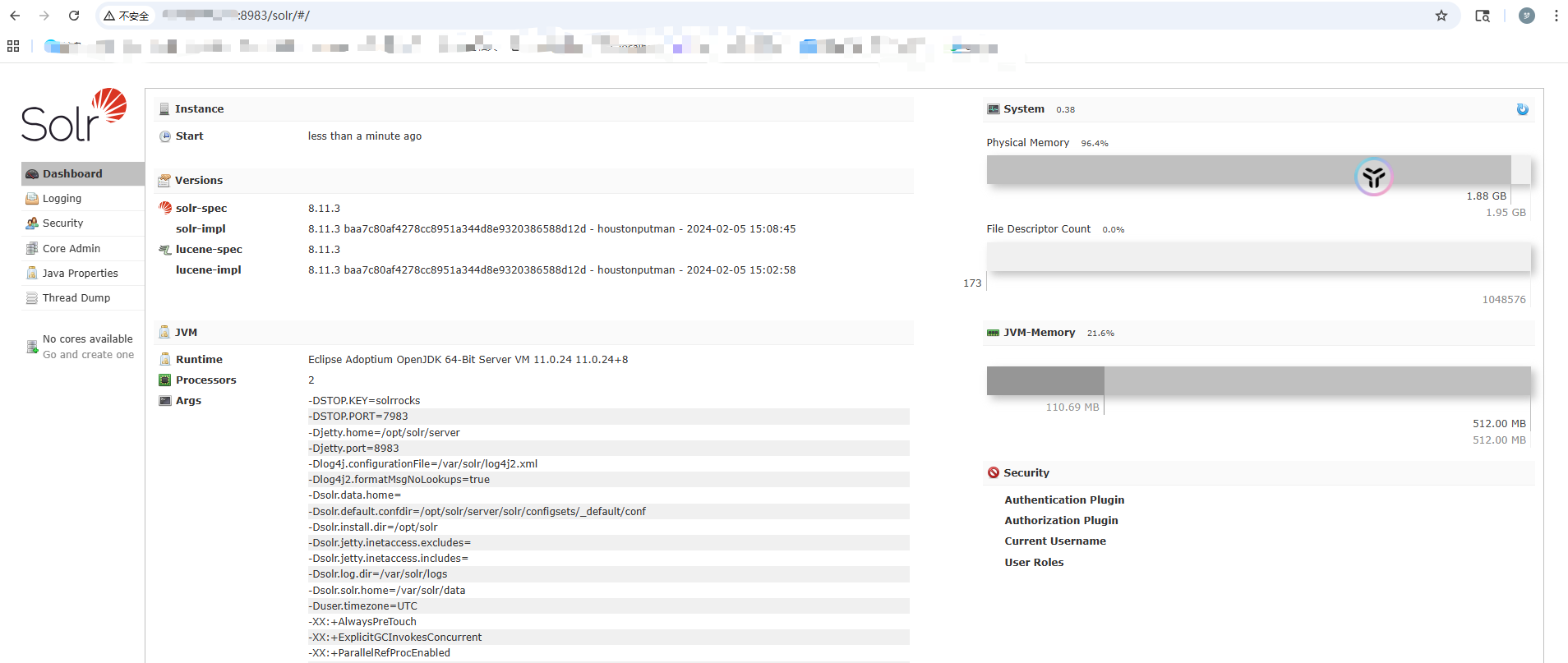Reload the browser page

74,16
